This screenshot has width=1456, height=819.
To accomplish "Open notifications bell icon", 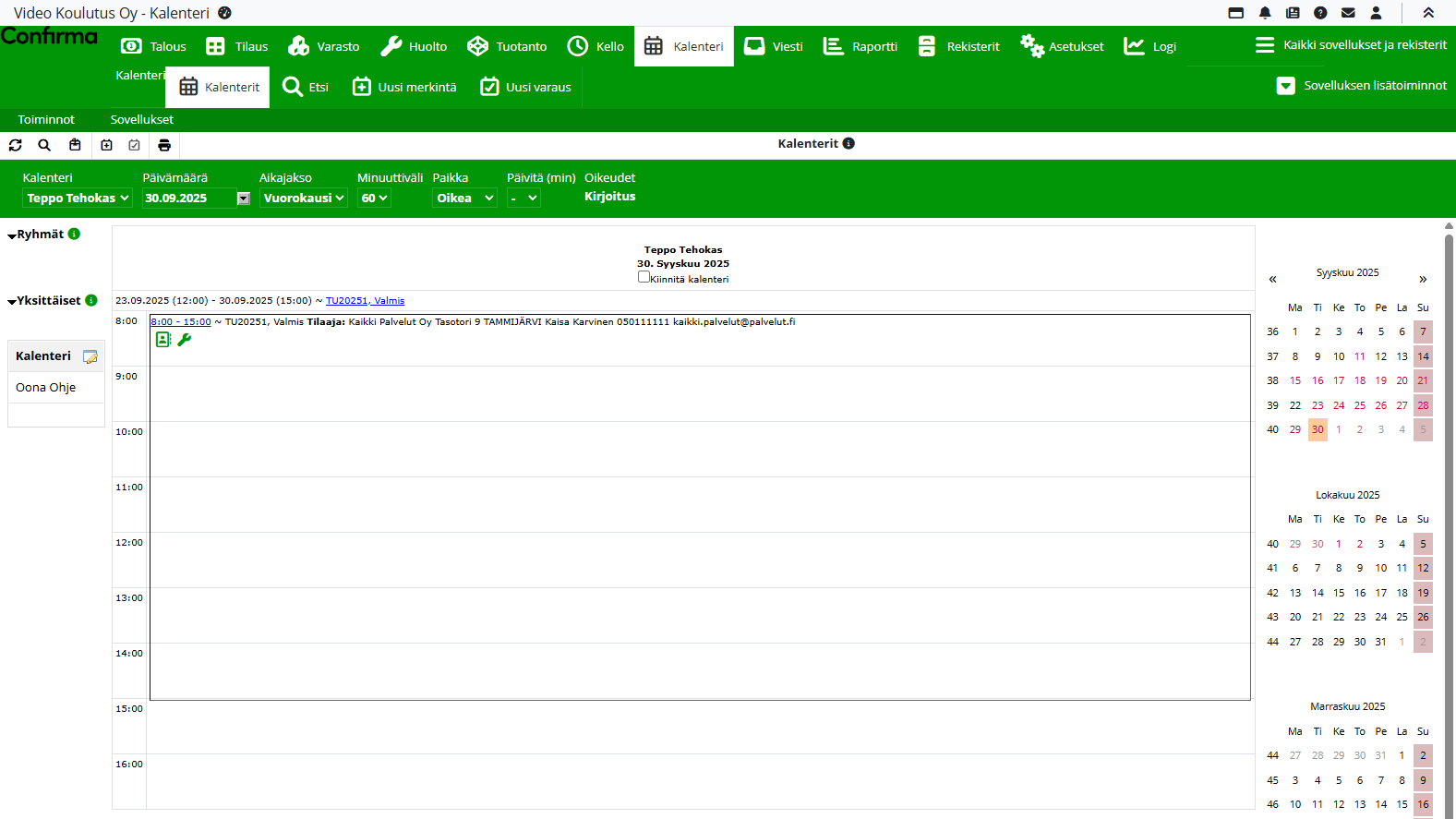I will (1265, 13).
